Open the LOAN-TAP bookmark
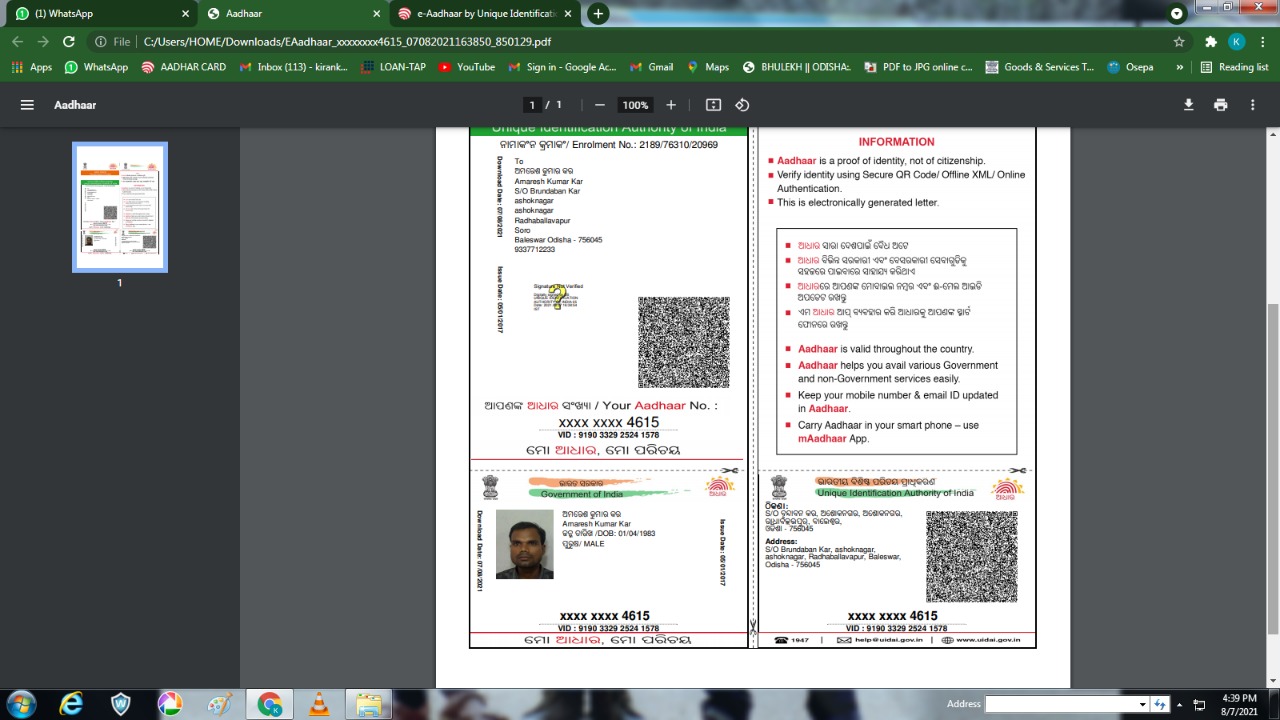The height and width of the screenshot is (720, 1280). [394, 67]
